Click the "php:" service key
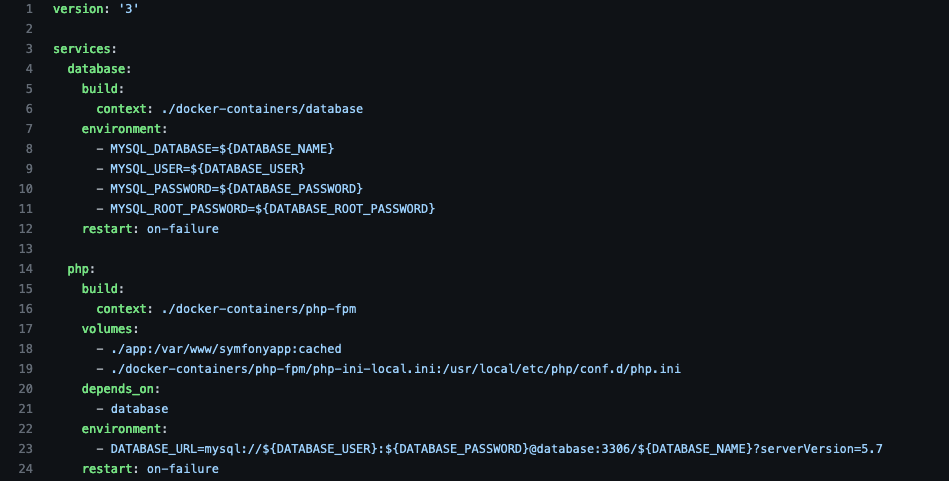This screenshot has width=949, height=481. coord(81,268)
